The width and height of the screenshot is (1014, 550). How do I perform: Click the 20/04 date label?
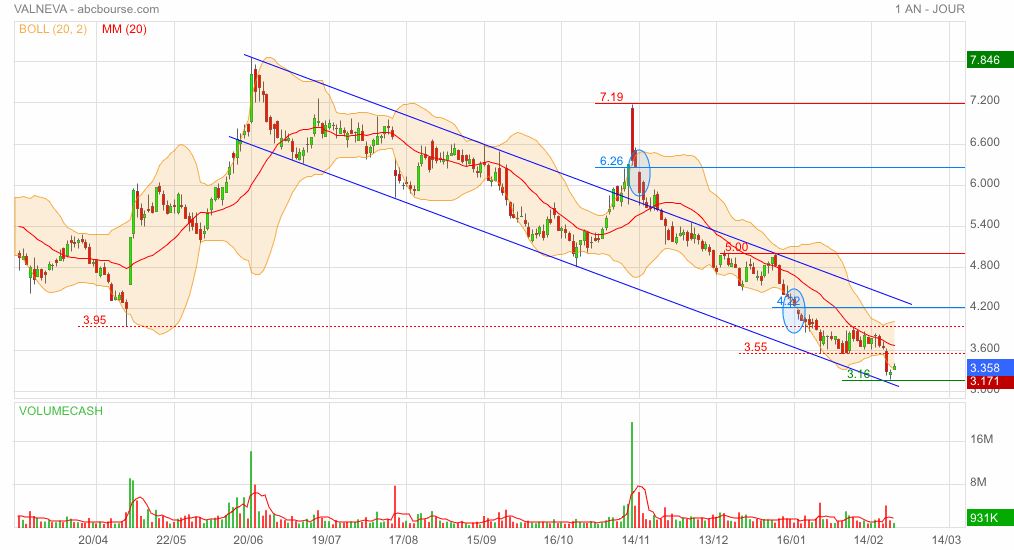point(92,540)
